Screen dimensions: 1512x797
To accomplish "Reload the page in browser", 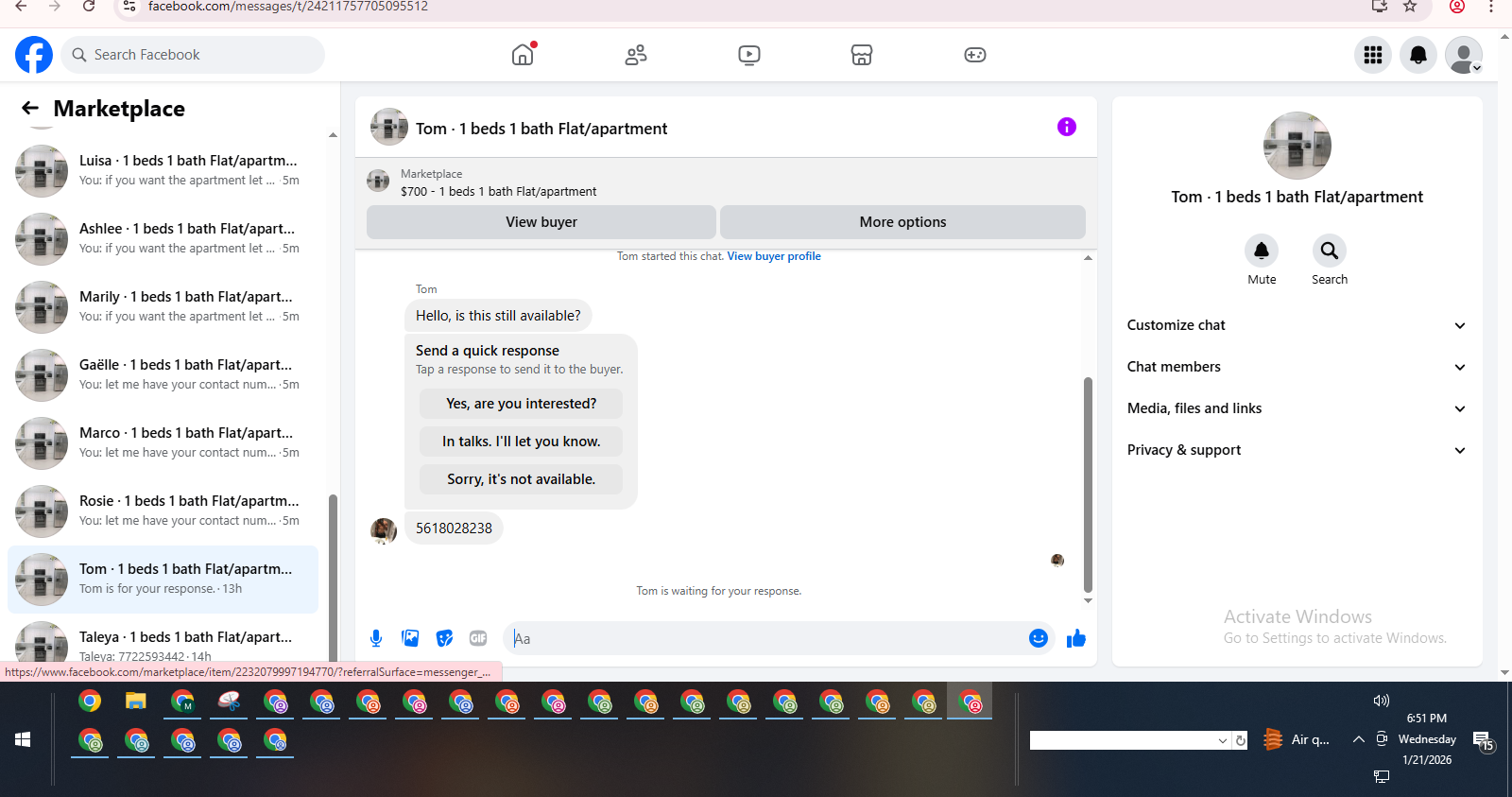I will click(x=89, y=7).
